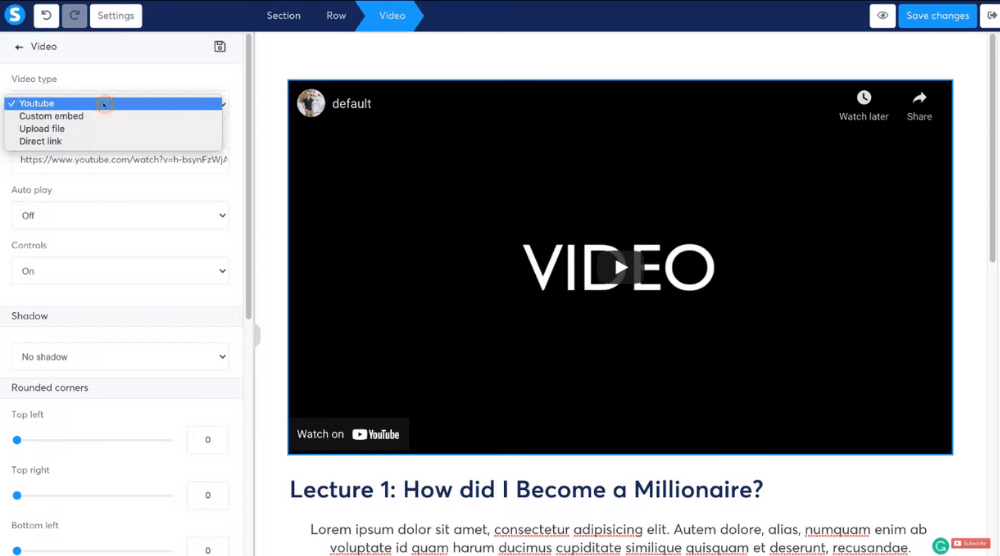Open the Settings button
Screen dimensions: 1000x556
point(115,15)
